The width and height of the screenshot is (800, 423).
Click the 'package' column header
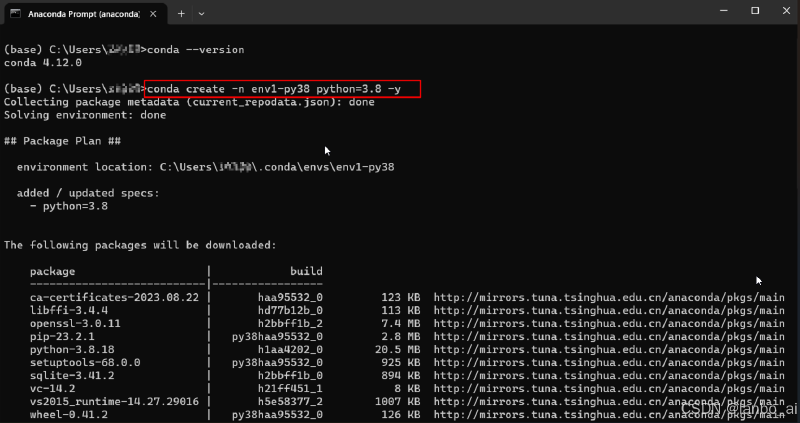click(53, 271)
